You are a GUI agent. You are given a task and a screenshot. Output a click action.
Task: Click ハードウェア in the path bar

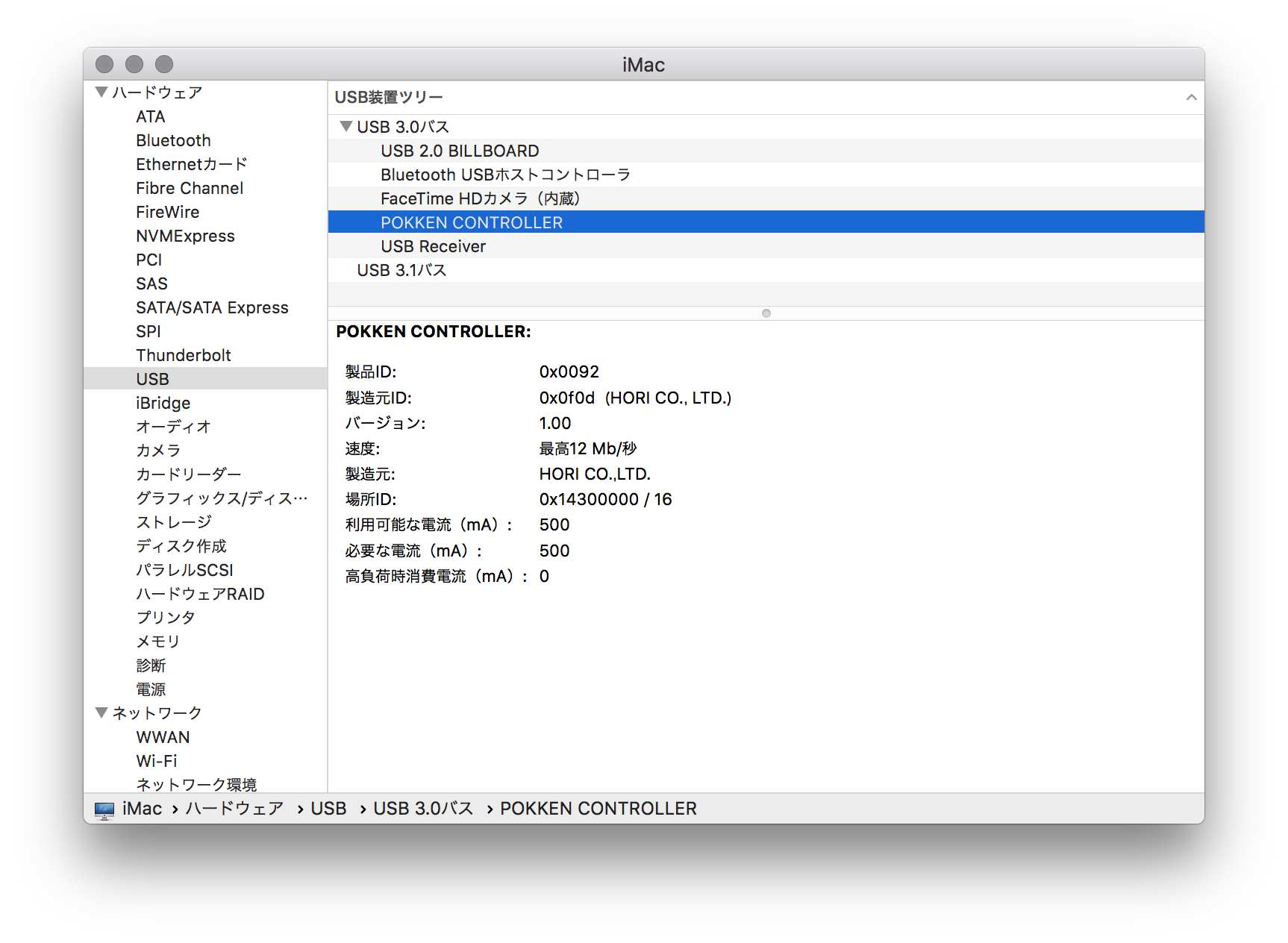[x=234, y=809]
